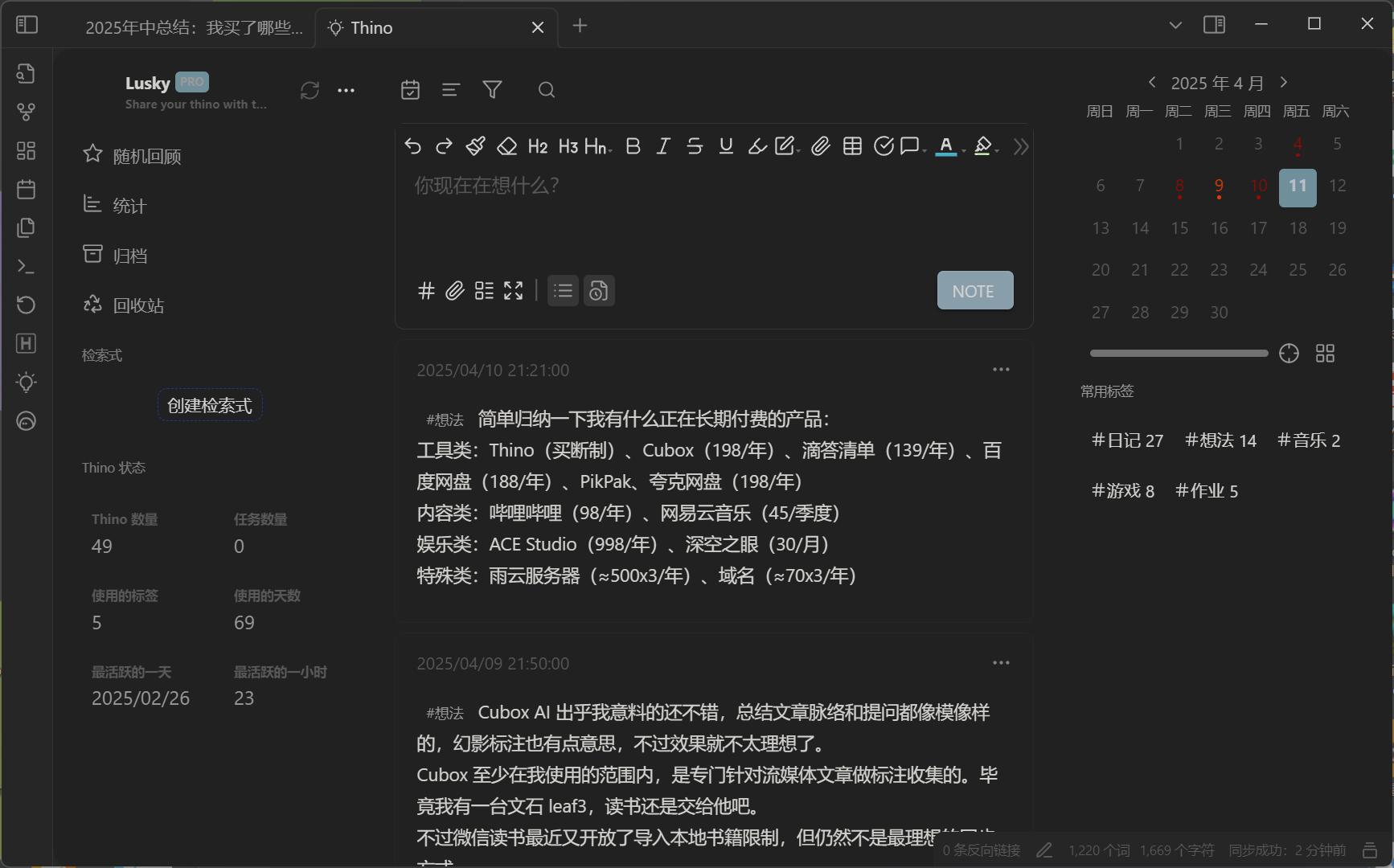Open the menu of the 2025/04/09 memo

[x=1001, y=663]
